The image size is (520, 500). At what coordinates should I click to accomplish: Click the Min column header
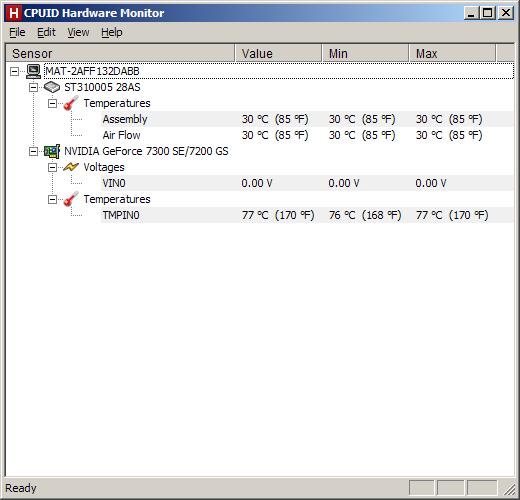[365, 53]
